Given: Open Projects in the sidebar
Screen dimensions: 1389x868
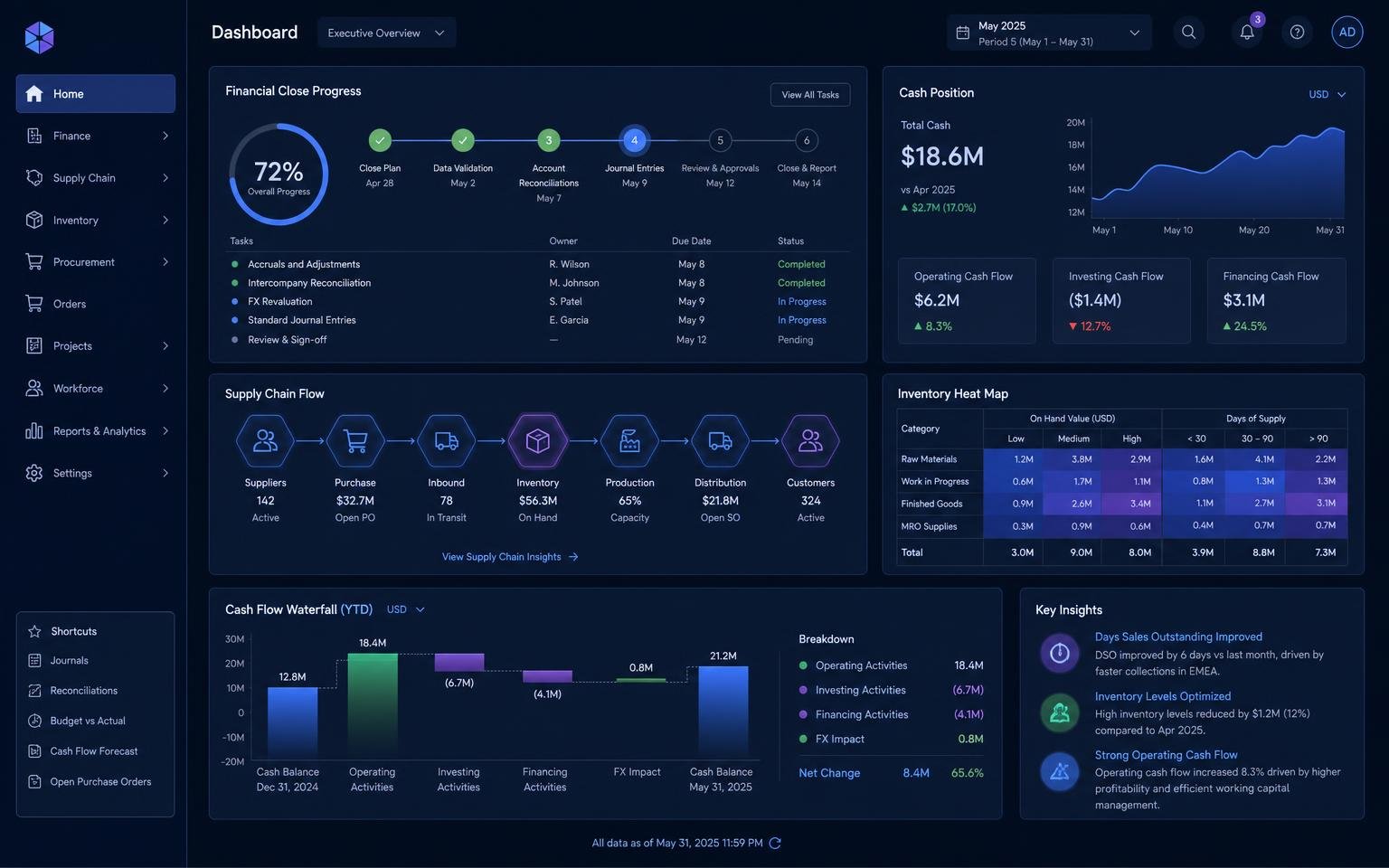Looking at the screenshot, I should 96,346.
